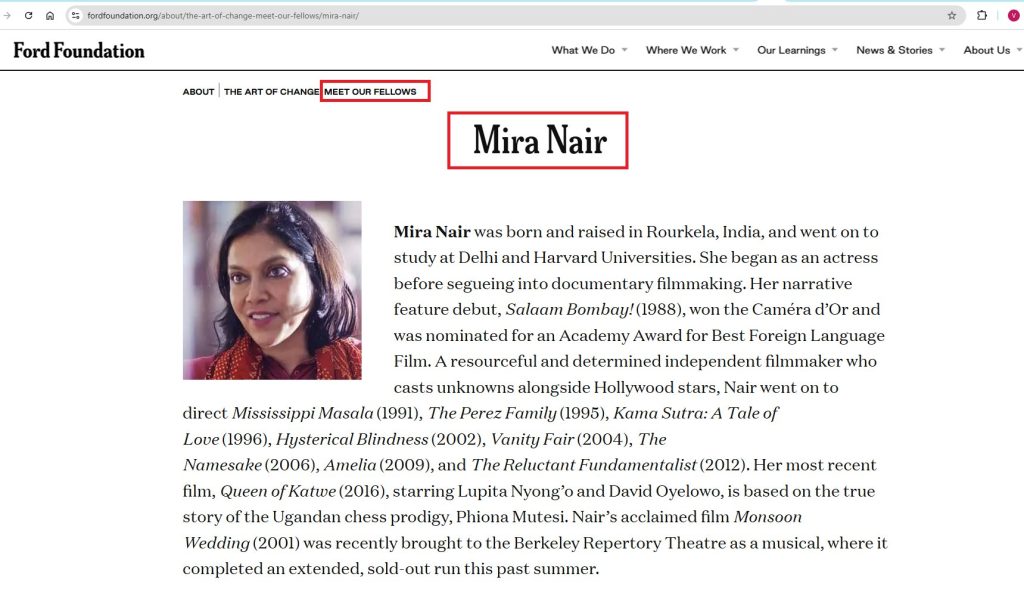Expand the Where We Work dropdown arrow
1024x589 pixels.
[x=736, y=50]
